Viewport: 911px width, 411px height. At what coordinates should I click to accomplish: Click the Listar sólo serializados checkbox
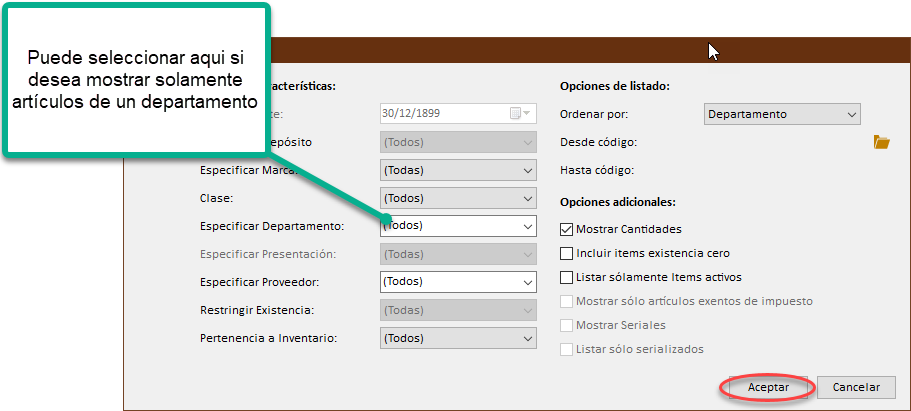point(567,349)
